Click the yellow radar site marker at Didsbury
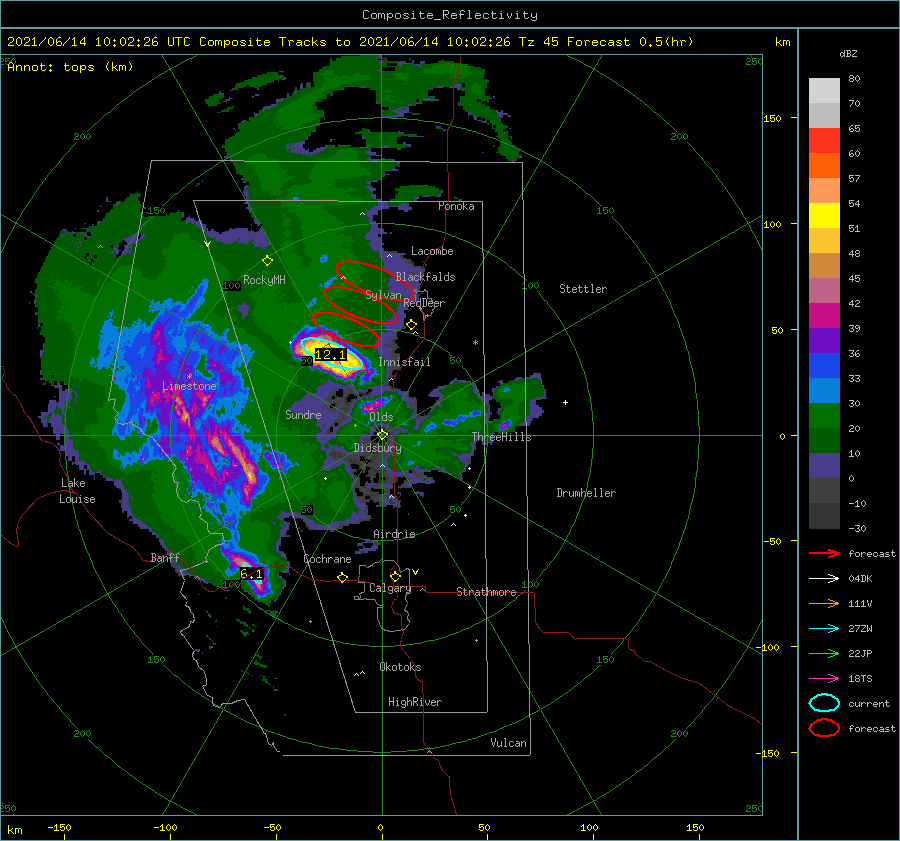The image size is (900, 841). (x=382, y=435)
